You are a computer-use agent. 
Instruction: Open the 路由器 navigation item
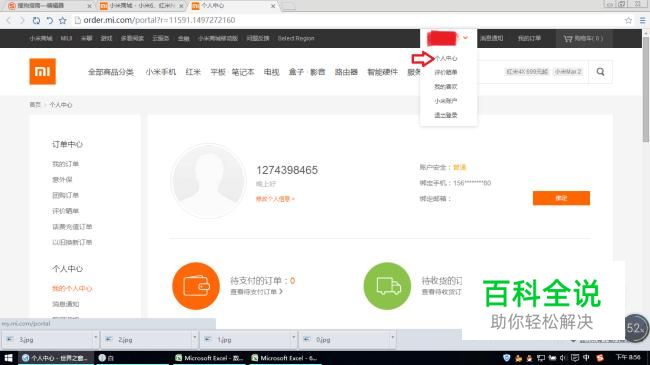(346, 72)
